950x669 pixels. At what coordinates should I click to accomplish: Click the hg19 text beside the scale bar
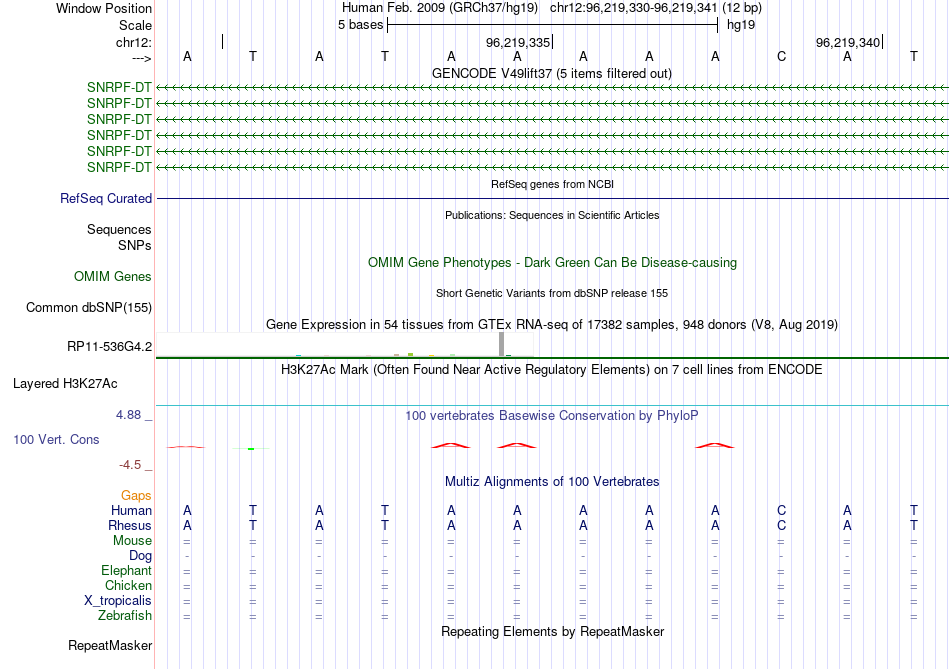coord(741,25)
